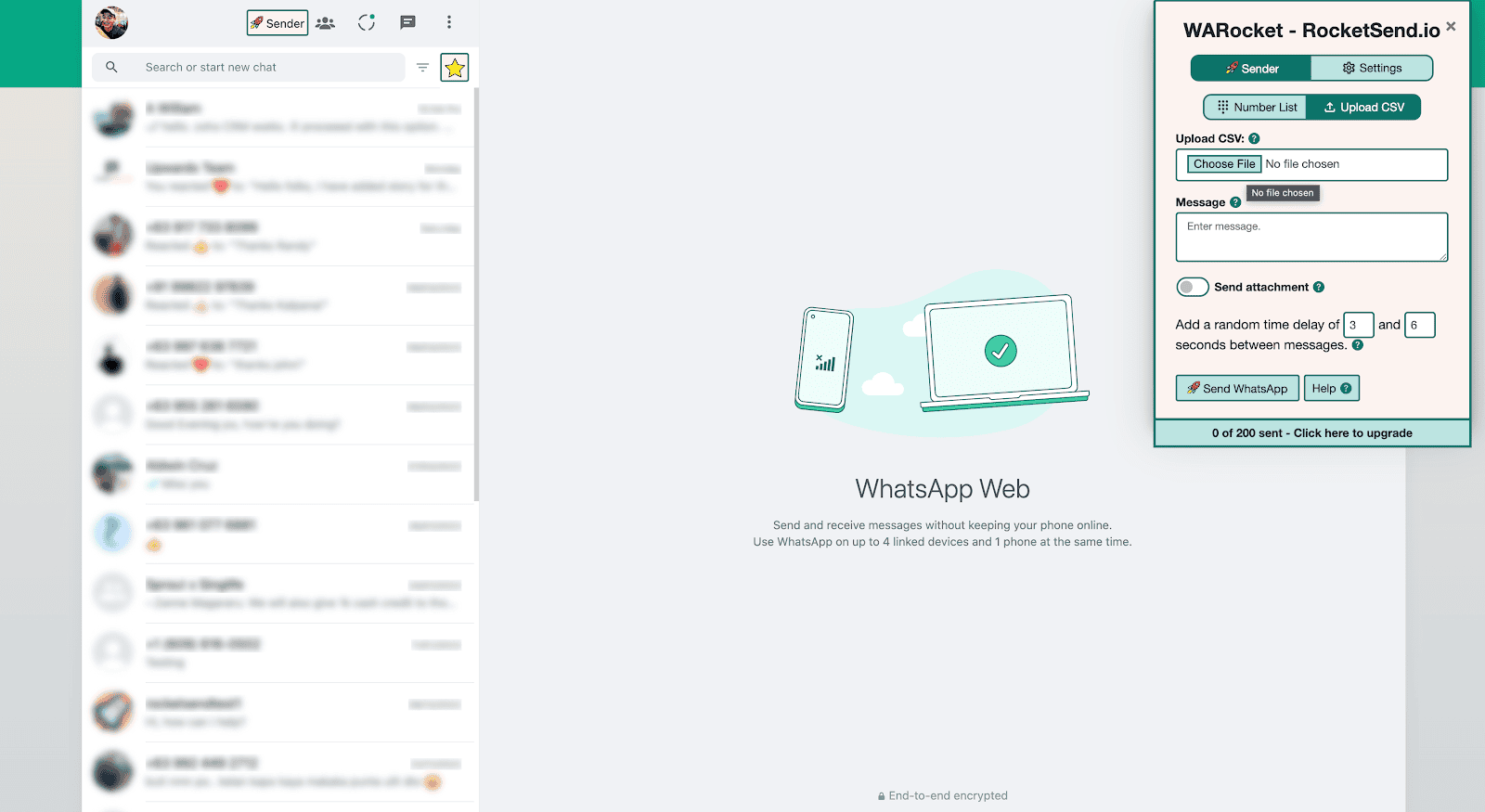Open the first chat in the list
This screenshot has height=812, width=1485.
point(278,118)
